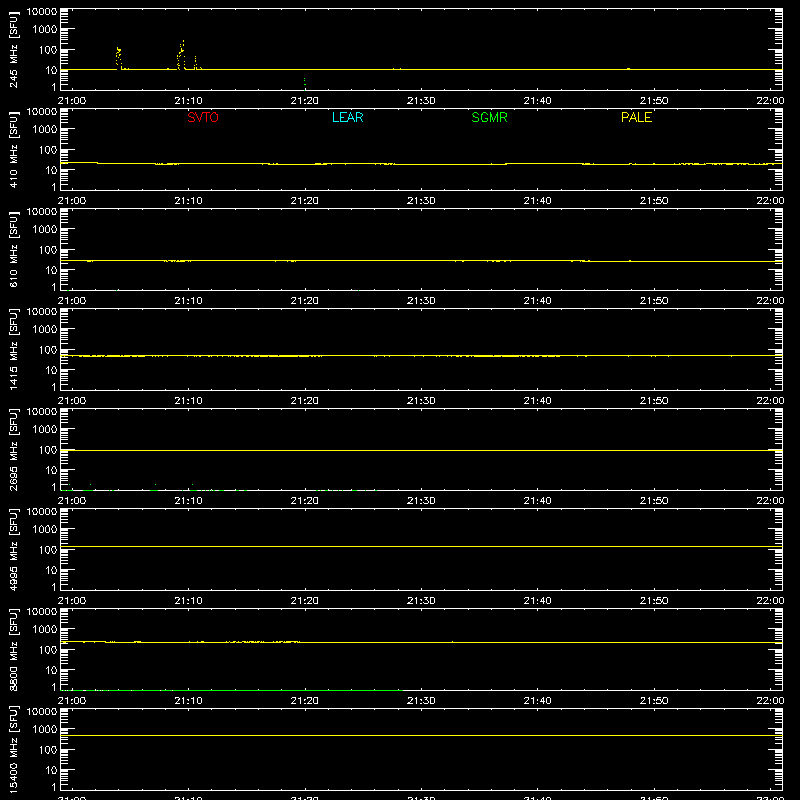The width and height of the screenshot is (800, 800).
Task: Click the green SGMR station label
Action: [489, 117]
